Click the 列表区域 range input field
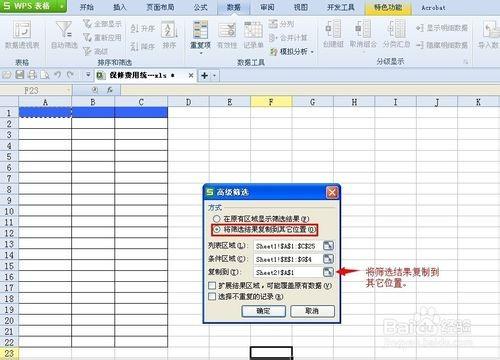 288,246
